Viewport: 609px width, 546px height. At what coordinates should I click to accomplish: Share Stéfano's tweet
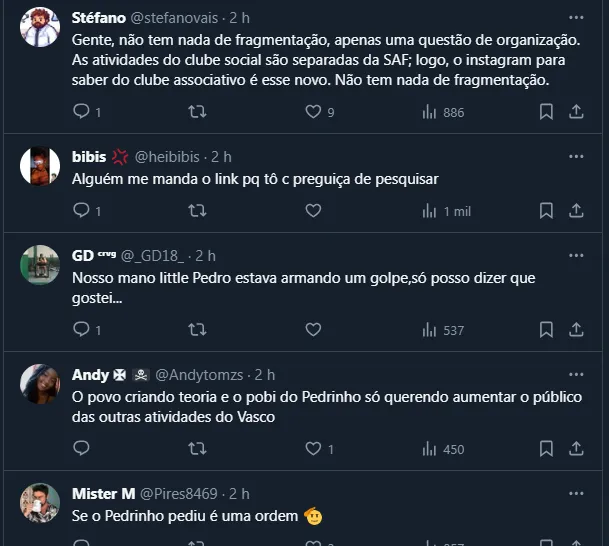576,112
